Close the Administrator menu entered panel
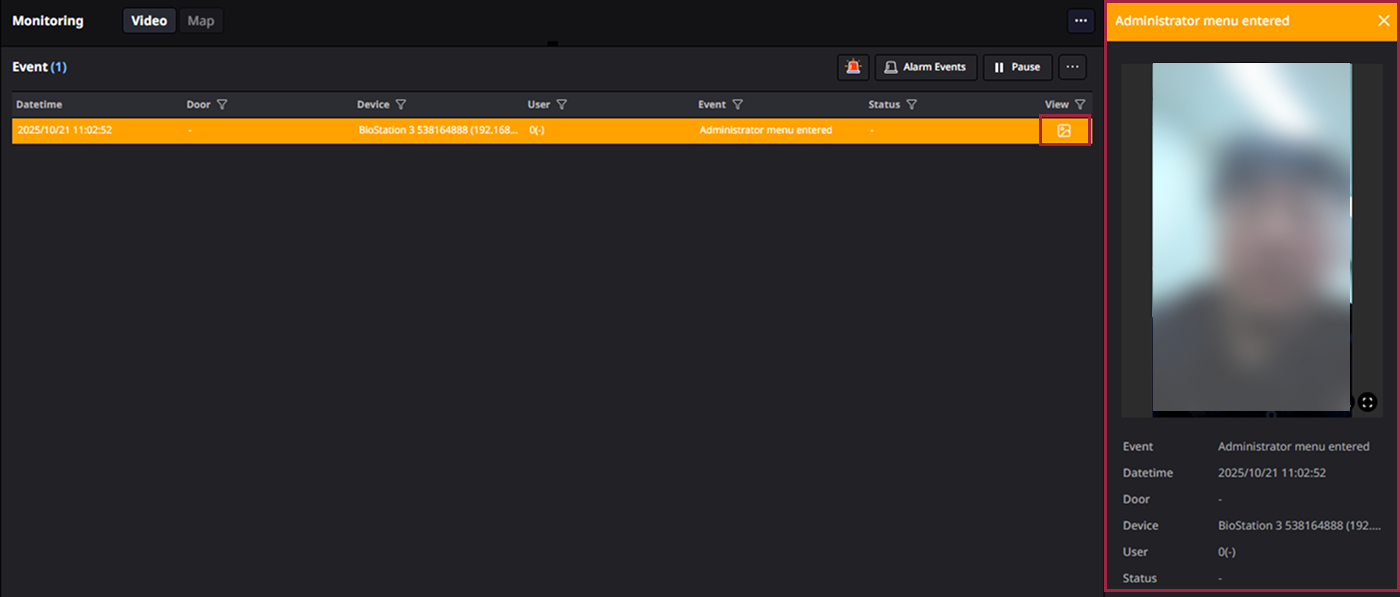 (1383, 21)
